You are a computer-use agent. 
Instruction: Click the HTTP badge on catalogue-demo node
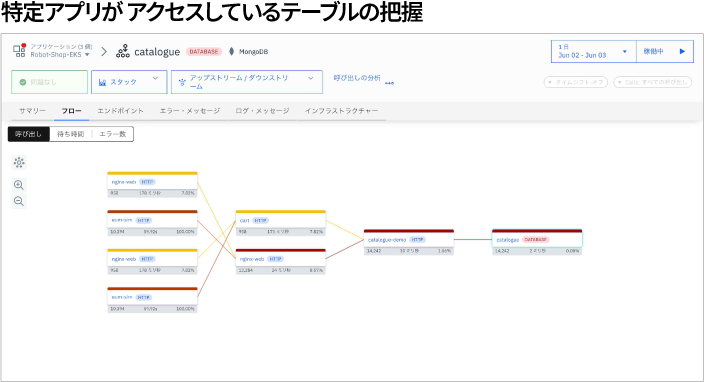(x=418, y=240)
